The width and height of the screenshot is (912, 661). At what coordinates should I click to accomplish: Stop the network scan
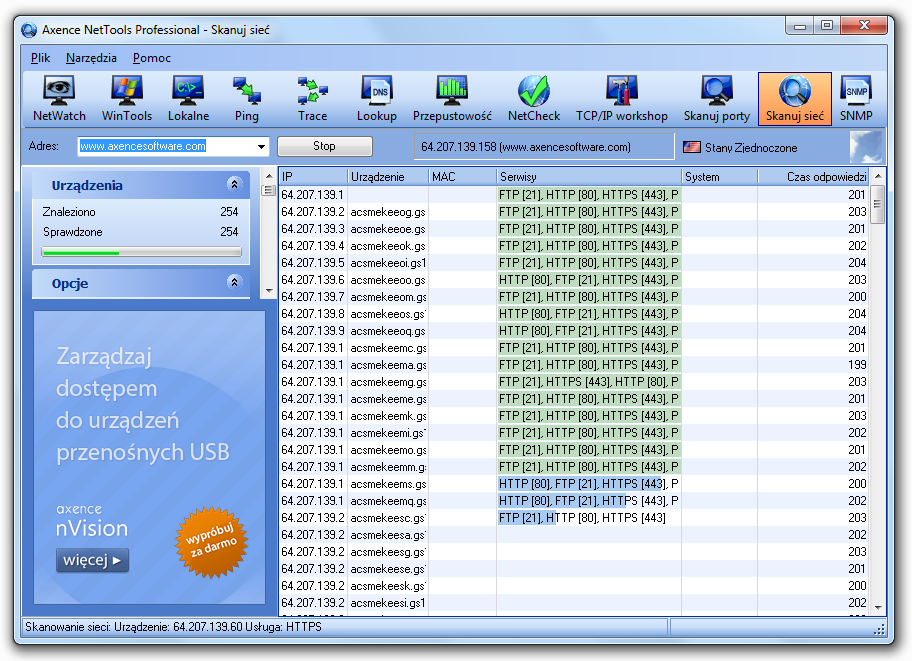(x=325, y=146)
